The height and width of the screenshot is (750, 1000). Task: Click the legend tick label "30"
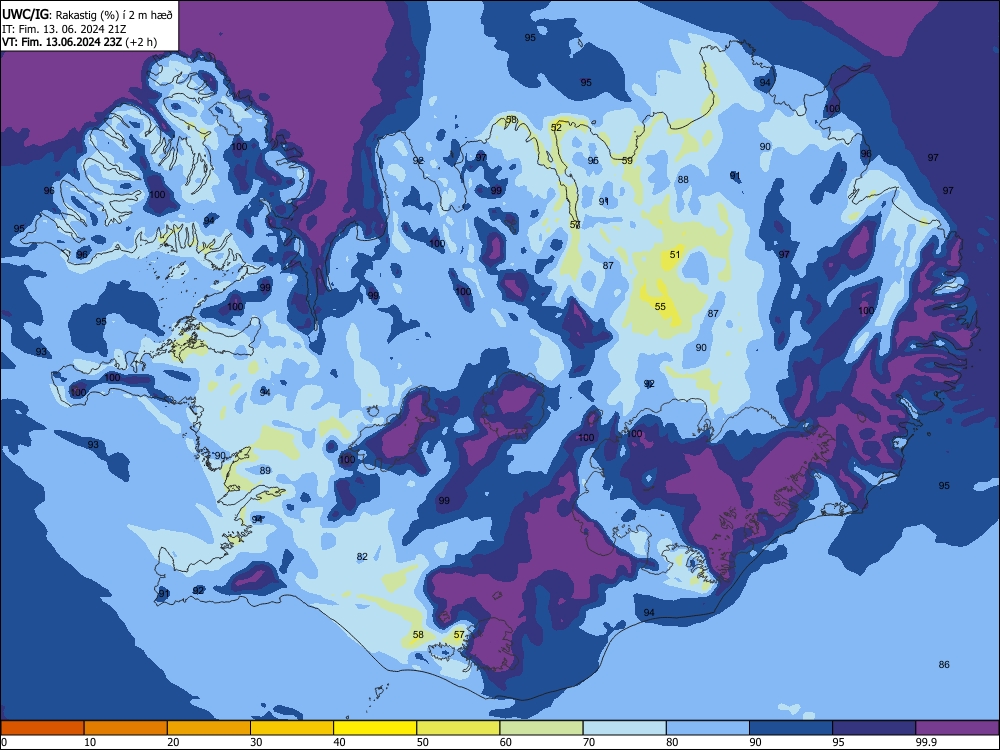[x=256, y=742]
